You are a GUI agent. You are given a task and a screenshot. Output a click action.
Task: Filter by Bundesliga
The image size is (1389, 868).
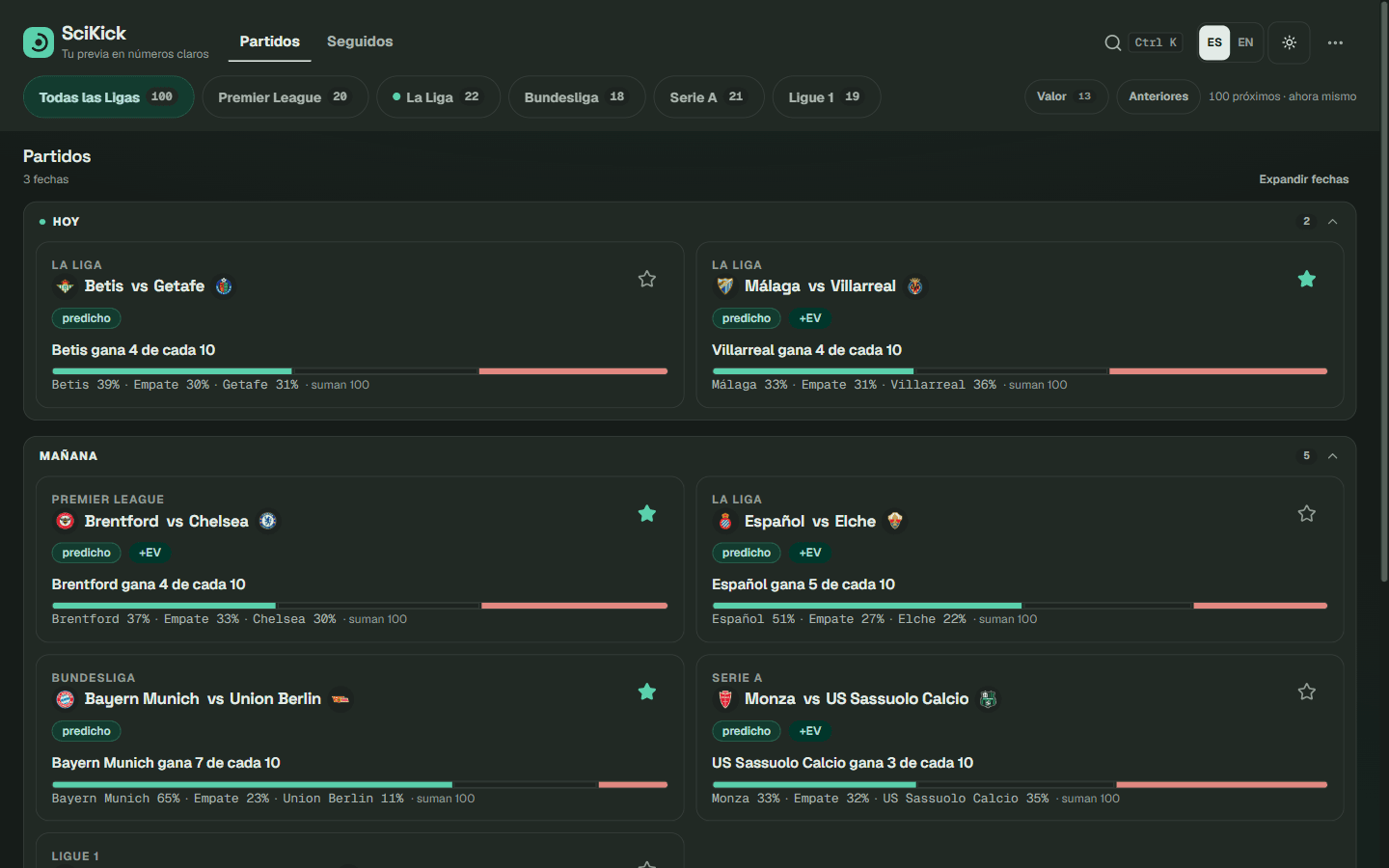pos(576,96)
